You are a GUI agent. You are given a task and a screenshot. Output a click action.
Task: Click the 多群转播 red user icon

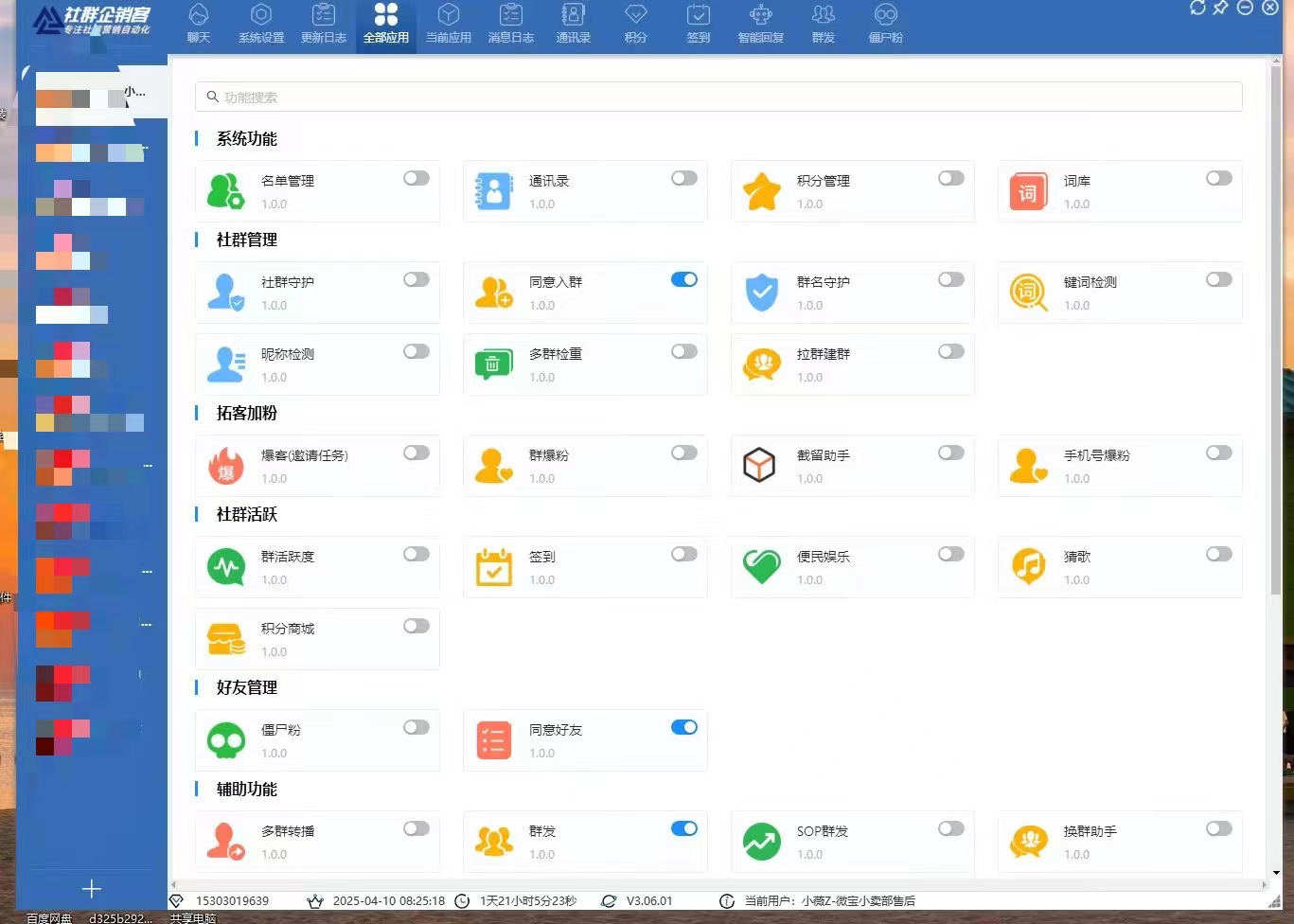(x=225, y=842)
